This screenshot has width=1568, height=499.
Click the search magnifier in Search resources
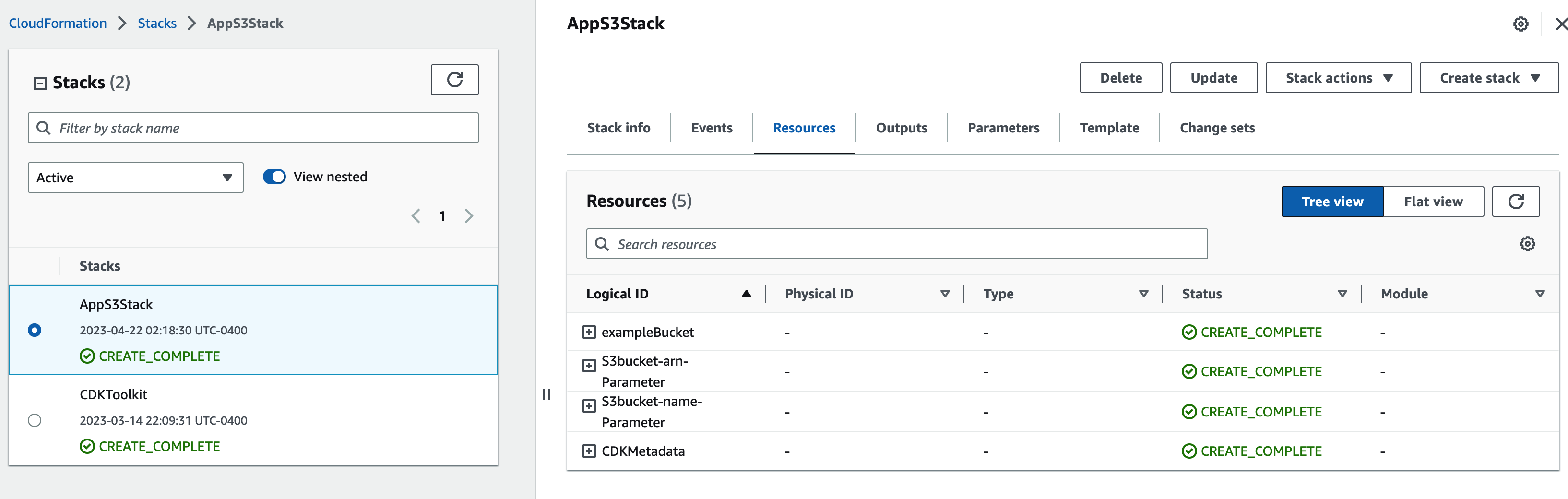(x=601, y=244)
